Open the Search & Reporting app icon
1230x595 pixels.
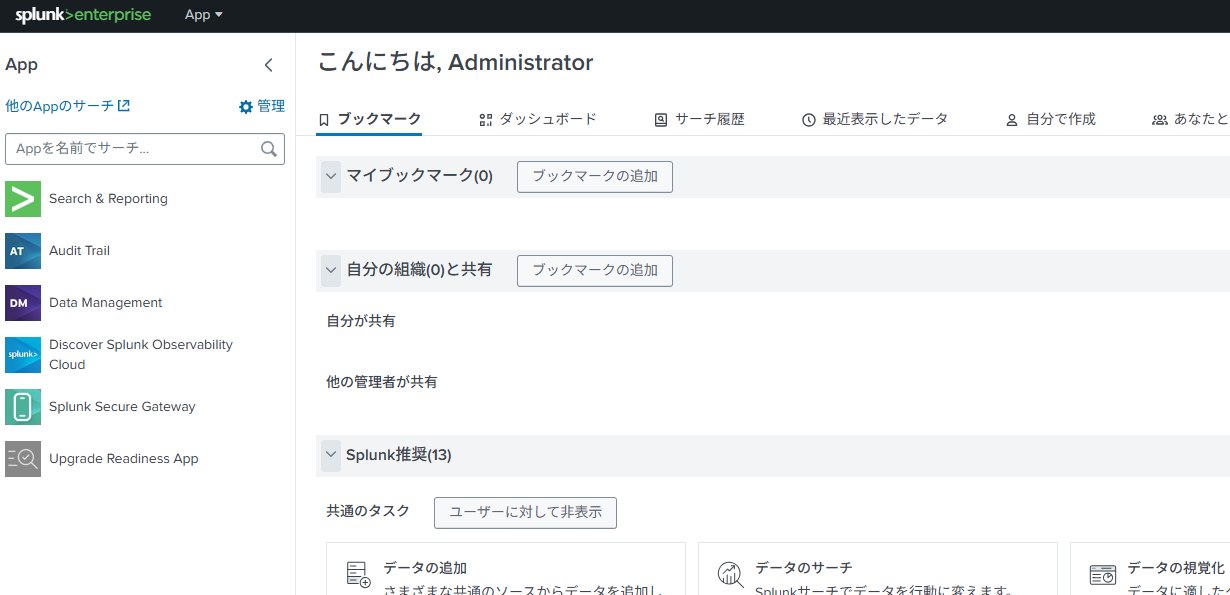click(x=23, y=199)
